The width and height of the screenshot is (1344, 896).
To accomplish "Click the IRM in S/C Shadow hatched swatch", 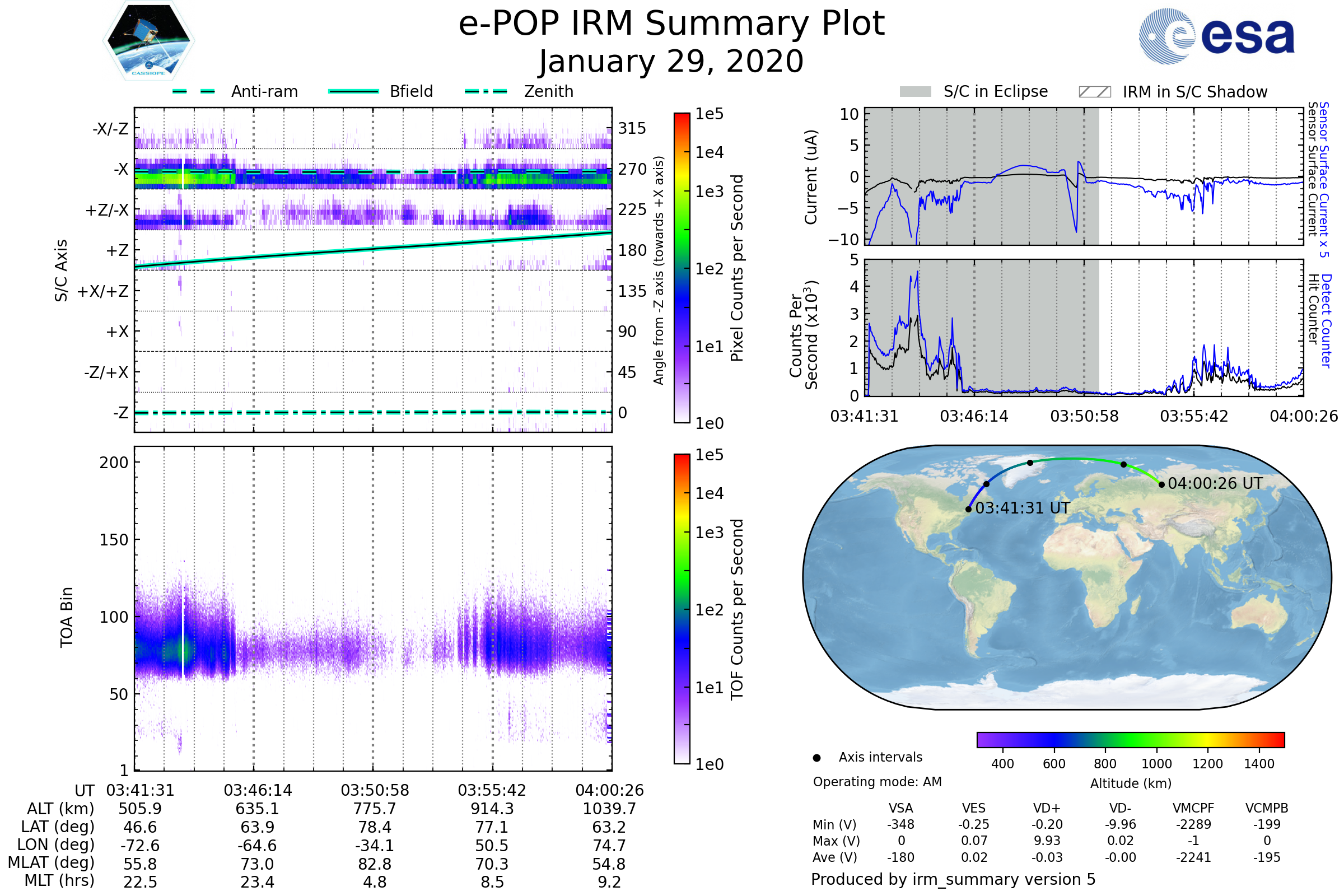I will pyautogui.click(x=1094, y=92).
